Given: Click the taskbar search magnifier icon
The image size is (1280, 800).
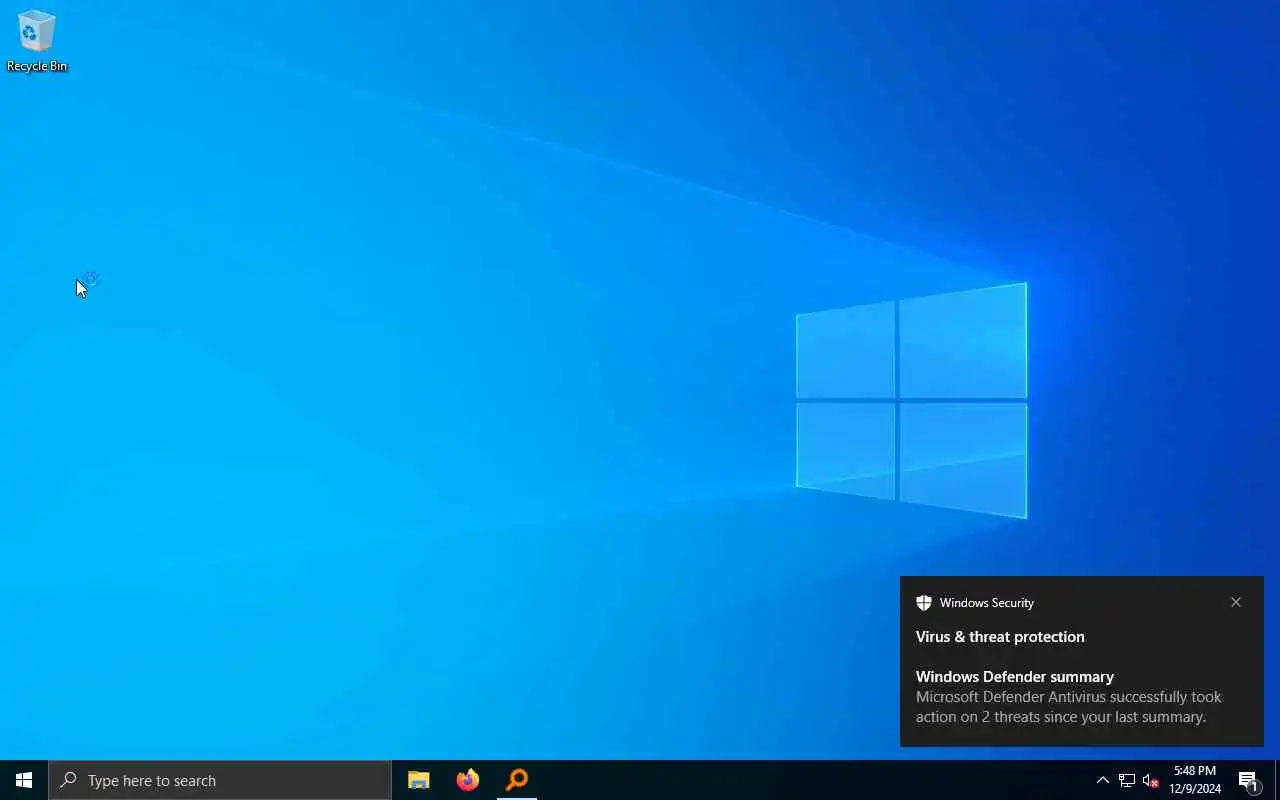Looking at the screenshot, I should (68, 780).
